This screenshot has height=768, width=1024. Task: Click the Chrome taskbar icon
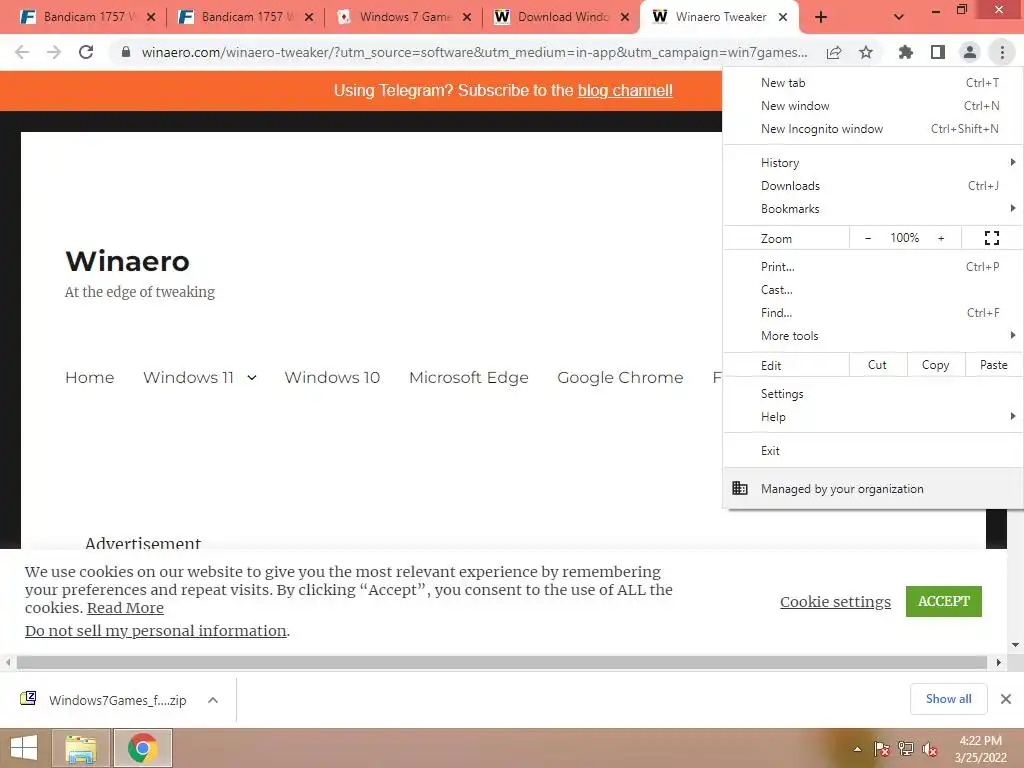pos(142,748)
